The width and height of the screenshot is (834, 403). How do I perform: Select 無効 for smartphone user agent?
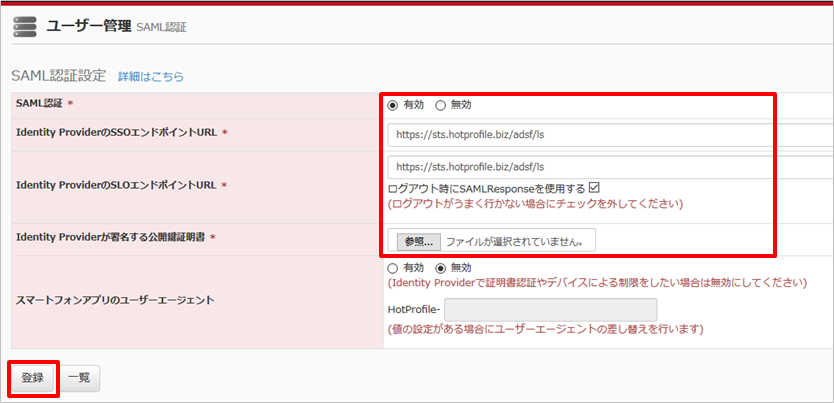tap(441, 268)
